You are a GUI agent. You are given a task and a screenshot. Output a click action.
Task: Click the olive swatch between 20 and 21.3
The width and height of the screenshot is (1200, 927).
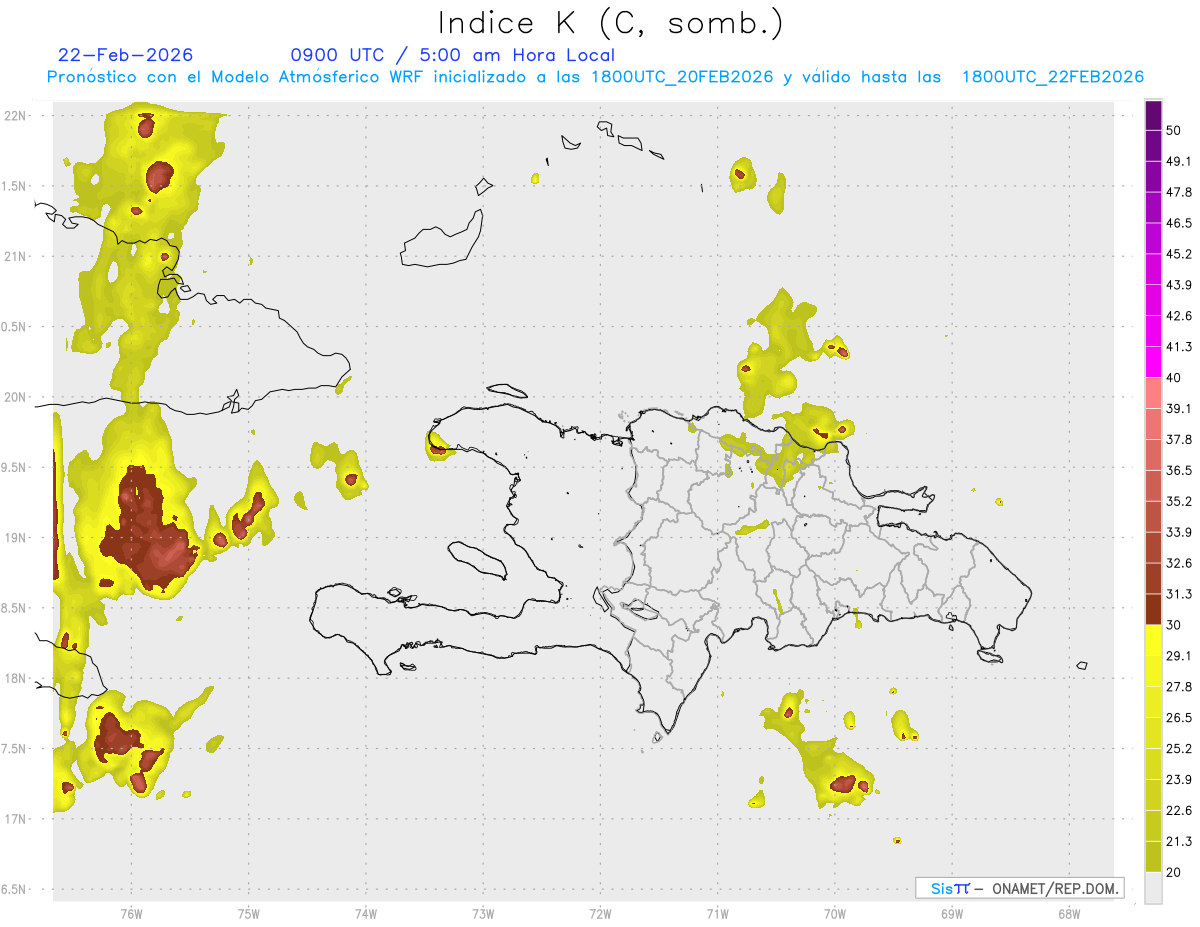(1153, 857)
